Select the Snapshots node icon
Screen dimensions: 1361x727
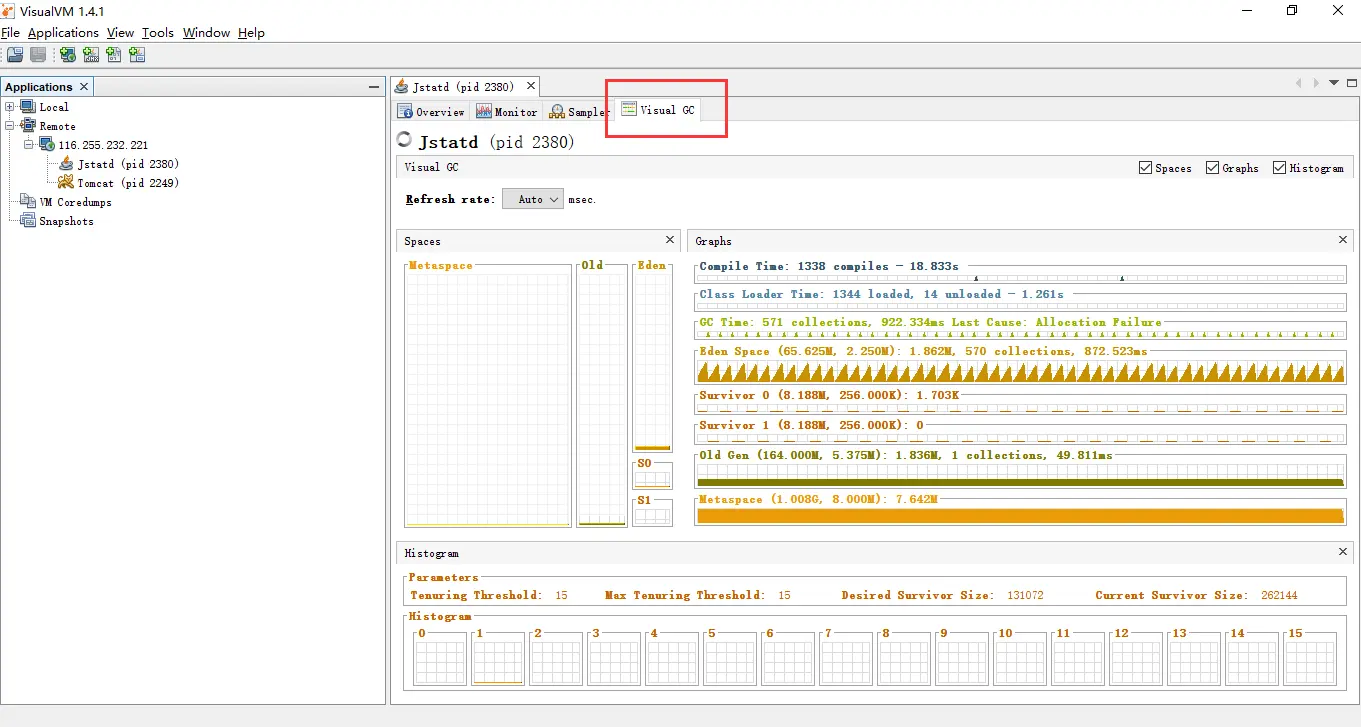28,221
